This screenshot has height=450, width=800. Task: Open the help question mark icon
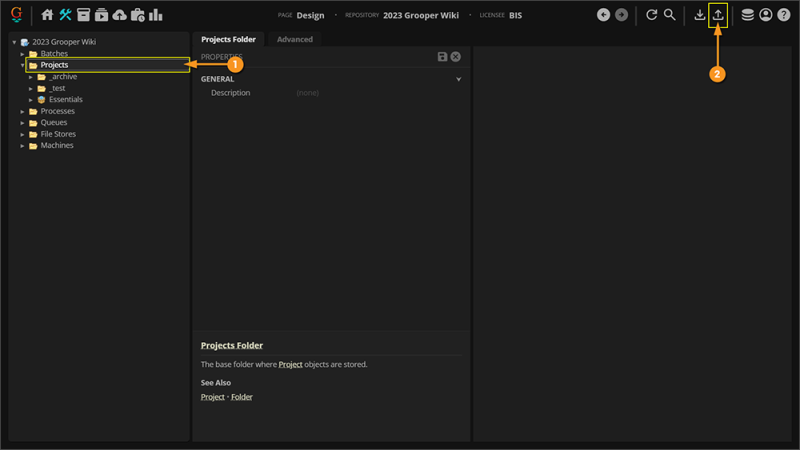click(x=783, y=15)
